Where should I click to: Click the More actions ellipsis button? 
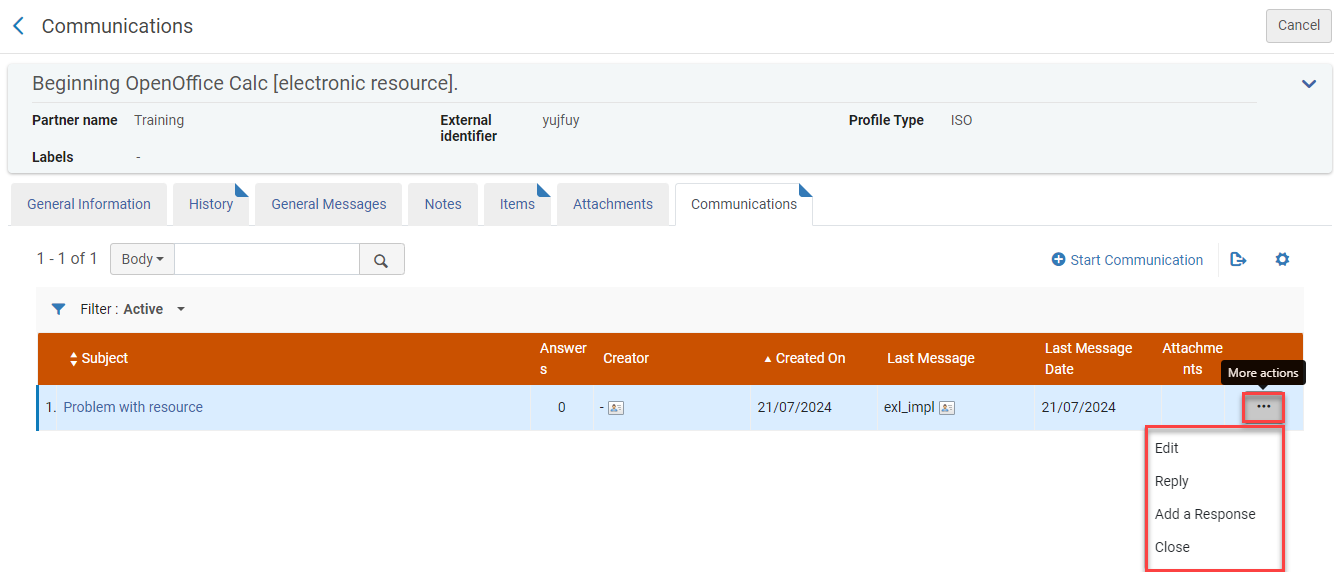pos(1264,407)
